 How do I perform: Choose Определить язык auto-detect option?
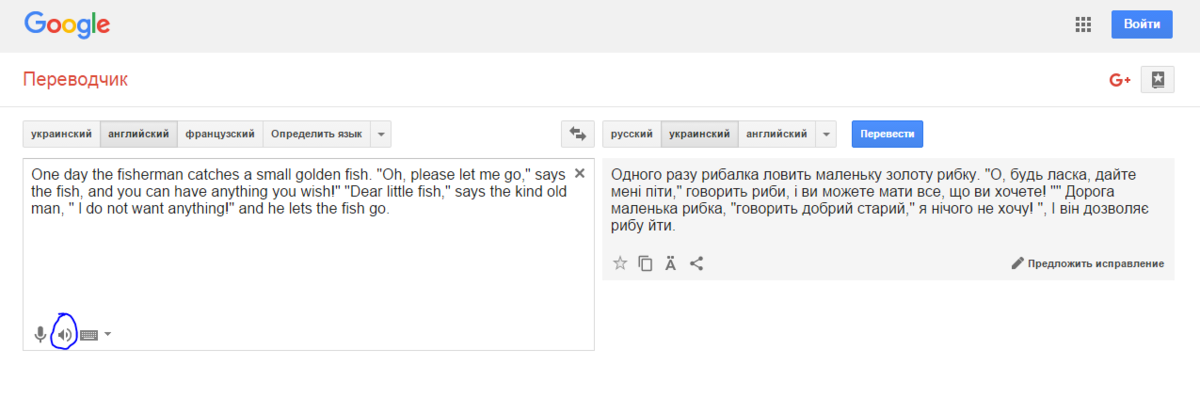click(x=317, y=133)
